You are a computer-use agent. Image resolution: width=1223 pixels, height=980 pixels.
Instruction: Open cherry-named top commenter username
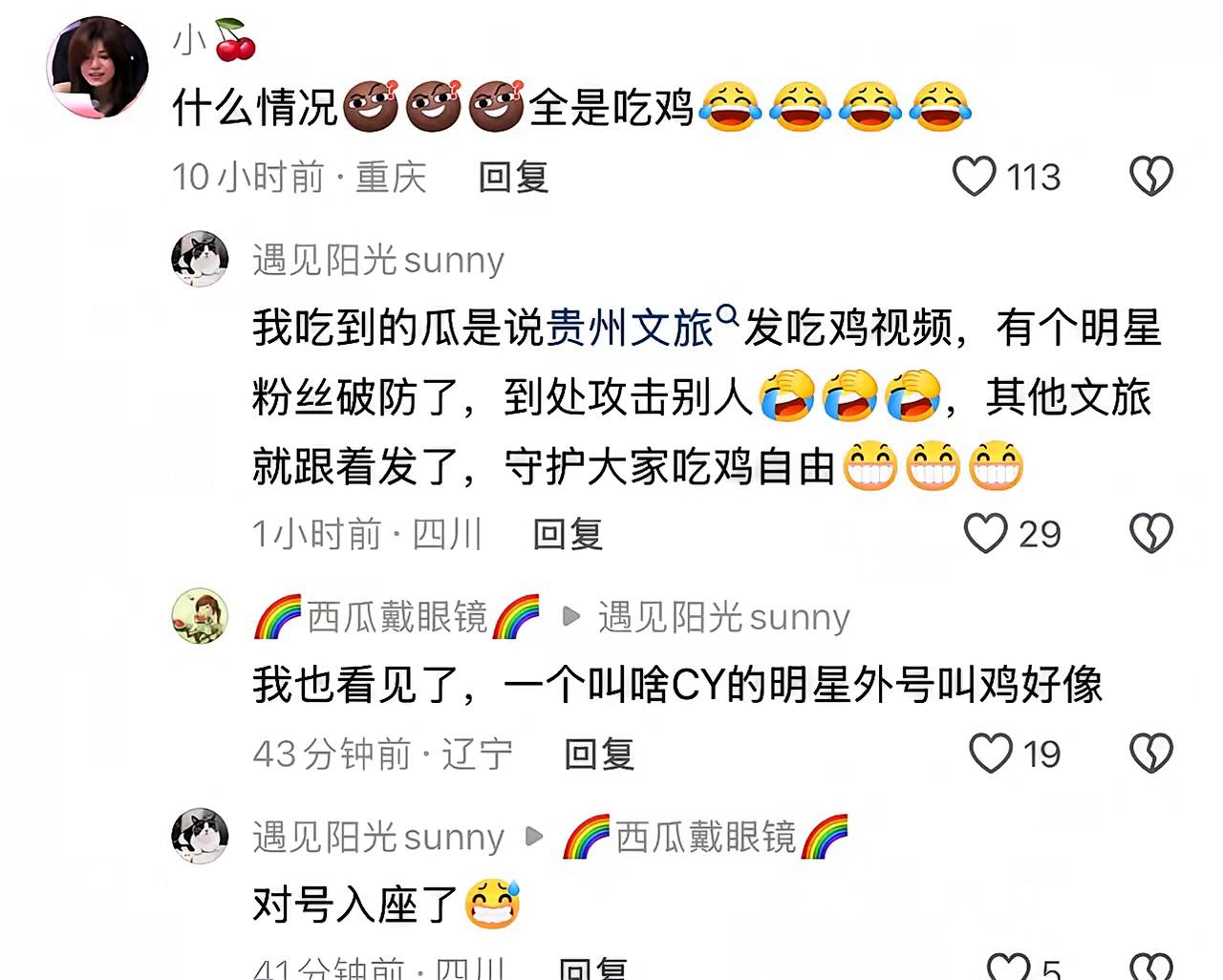pos(215,41)
